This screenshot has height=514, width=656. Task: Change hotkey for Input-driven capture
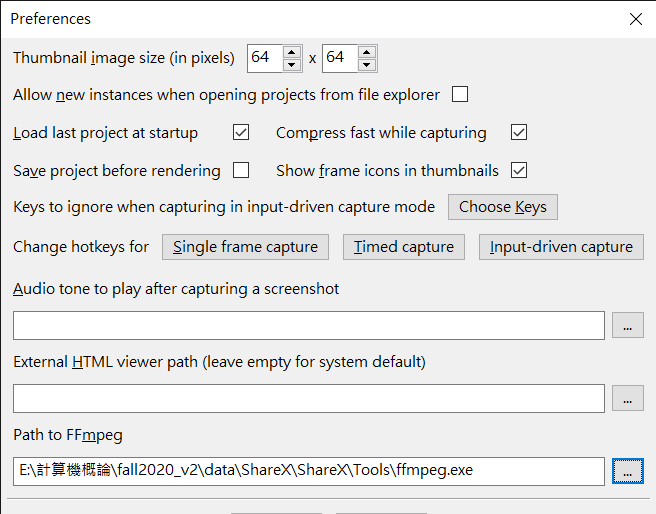pos(561,247)
